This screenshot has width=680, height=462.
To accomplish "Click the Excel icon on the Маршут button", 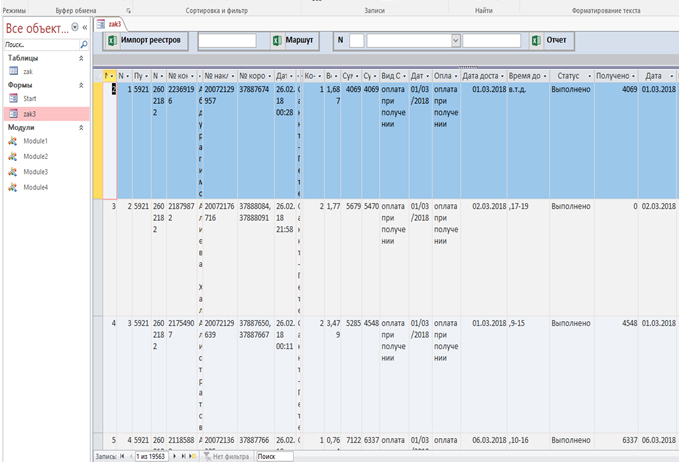I will [x=277, y=41].
